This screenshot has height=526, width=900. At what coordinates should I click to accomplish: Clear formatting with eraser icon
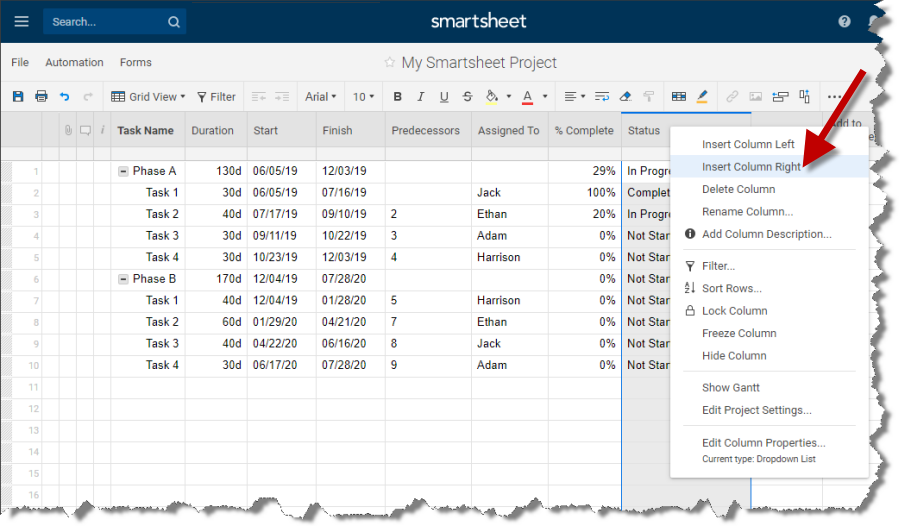(x=626, y=96)
